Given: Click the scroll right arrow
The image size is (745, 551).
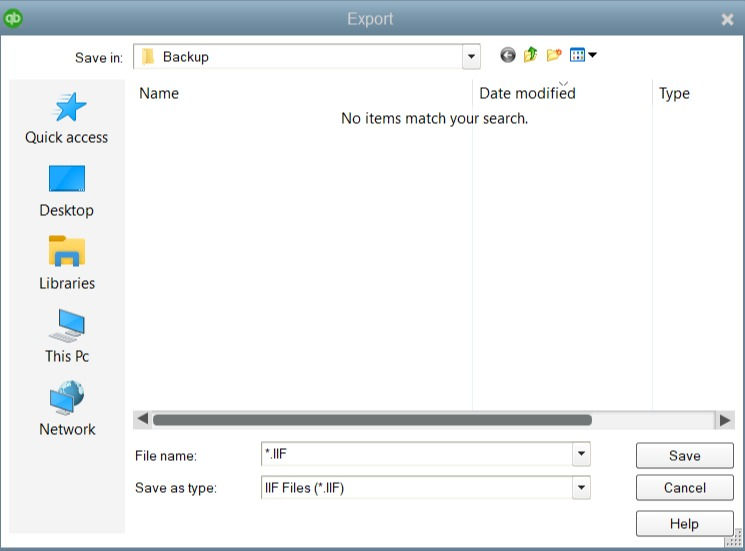Looking at the screenshot, I should click(x=725, y=420).
